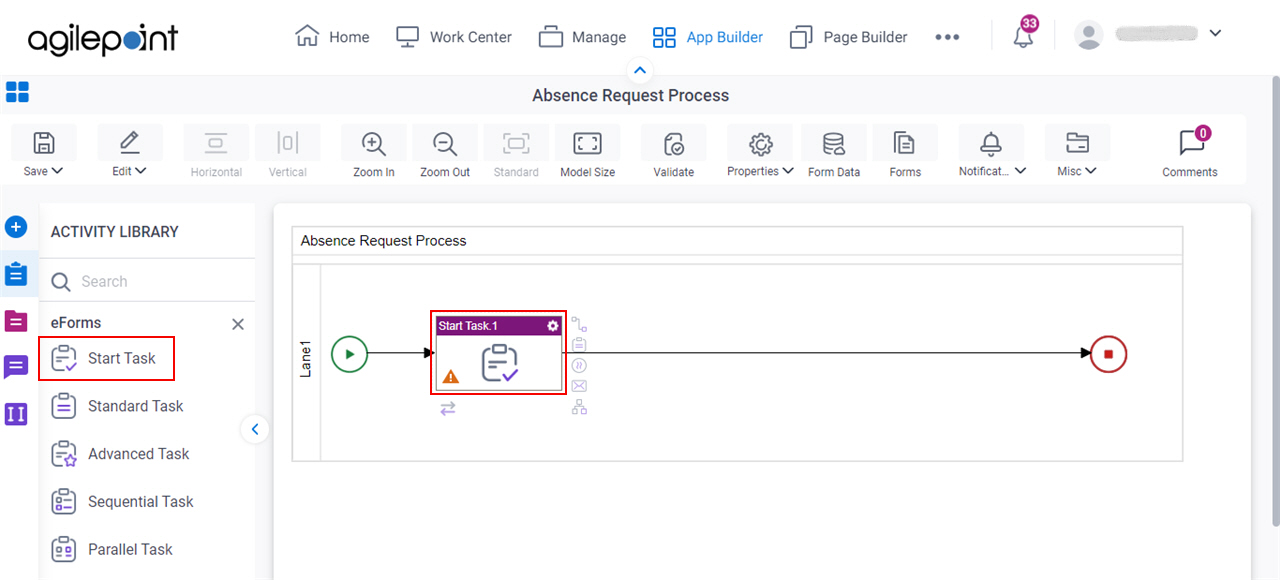Open the blue app grid icon
Viewport: 1280px width, 580px height.
pyautogui.click(x=17, y=92)
